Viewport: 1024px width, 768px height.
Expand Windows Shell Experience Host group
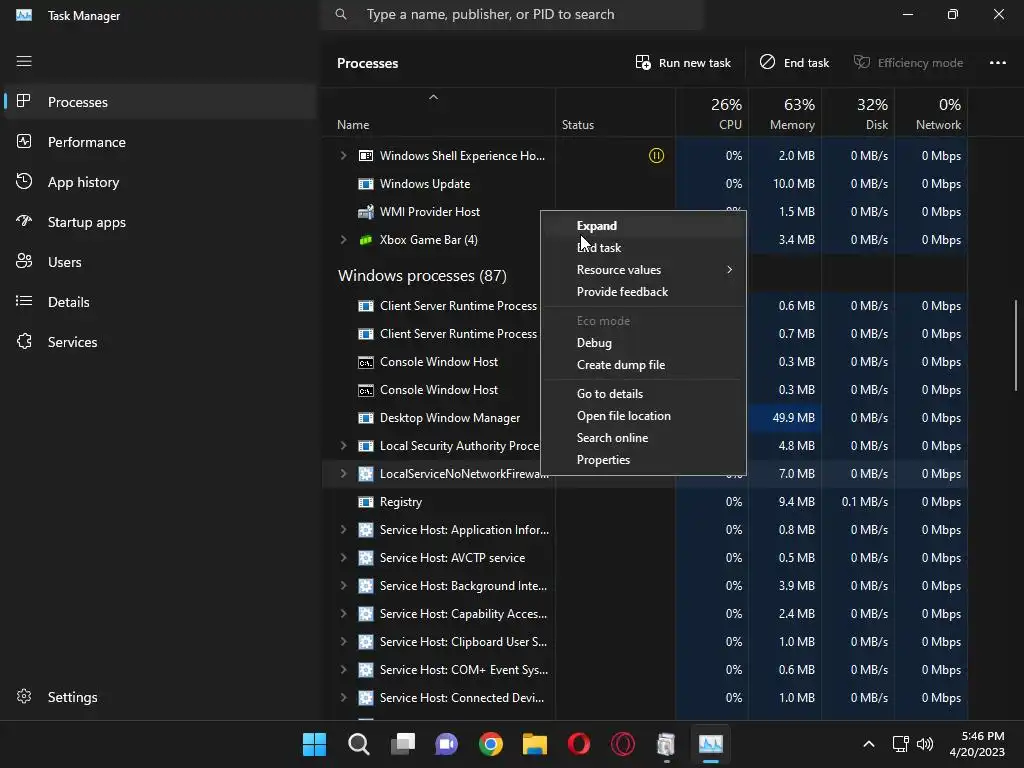[344, 155]
